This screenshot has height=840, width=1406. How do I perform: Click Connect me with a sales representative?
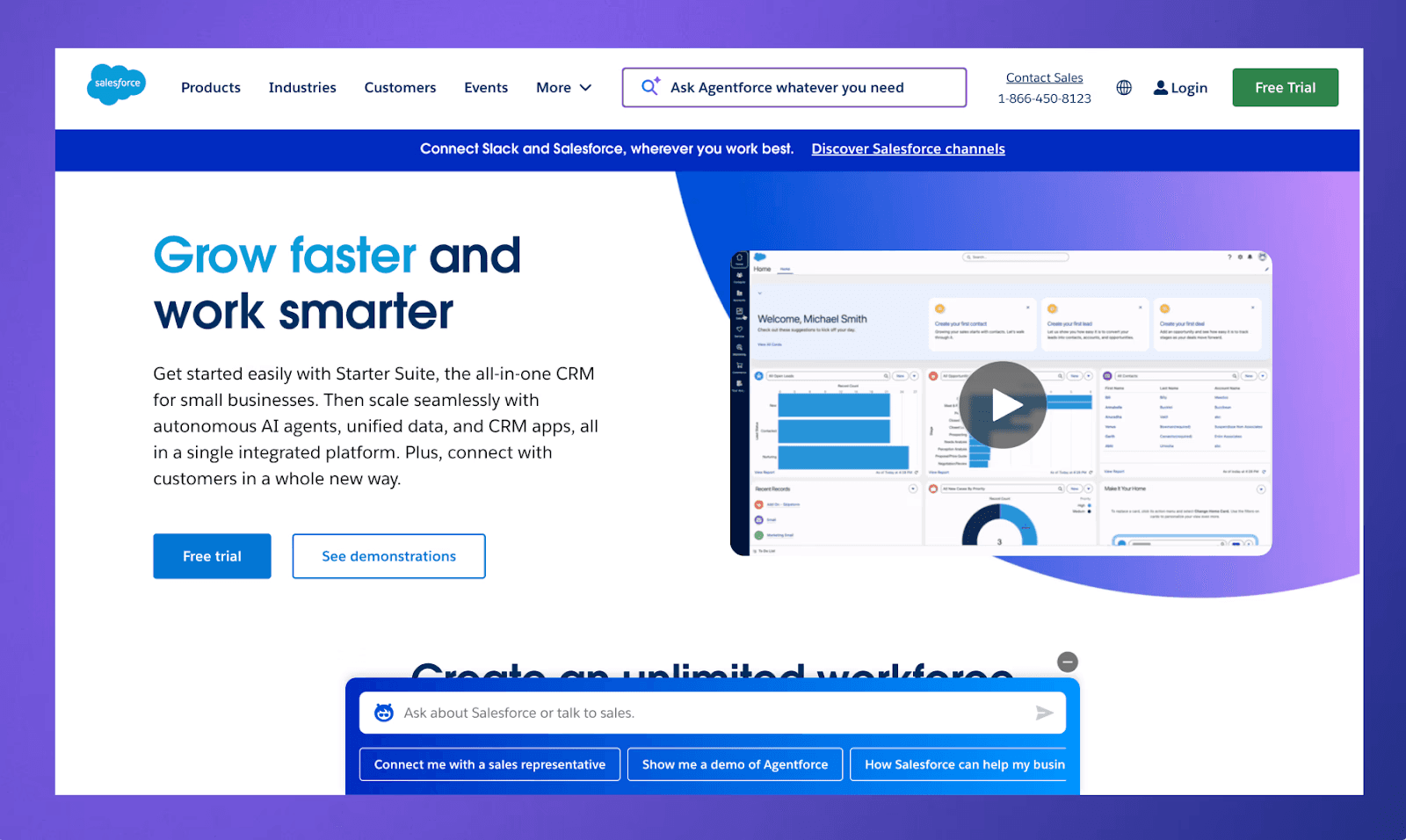click(x=489, y=764)
